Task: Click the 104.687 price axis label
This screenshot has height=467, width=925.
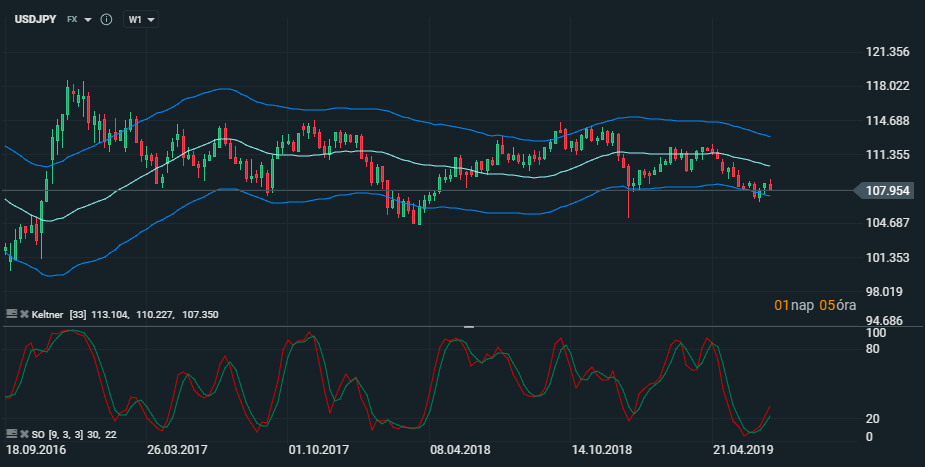Action: 887,223
